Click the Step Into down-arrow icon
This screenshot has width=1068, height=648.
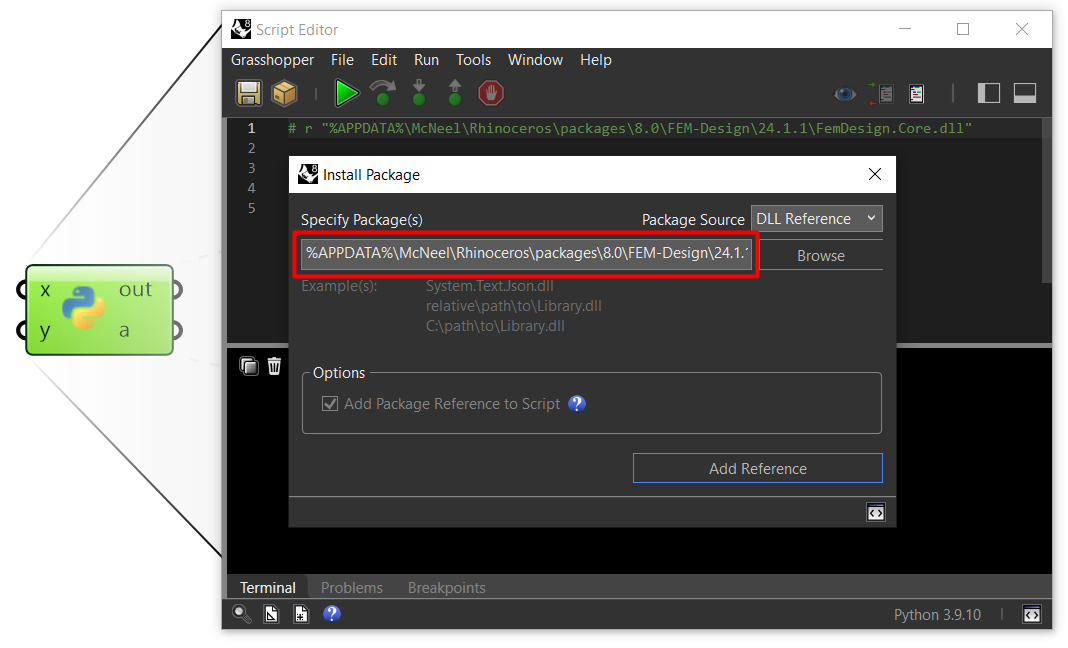coord(419,93)
